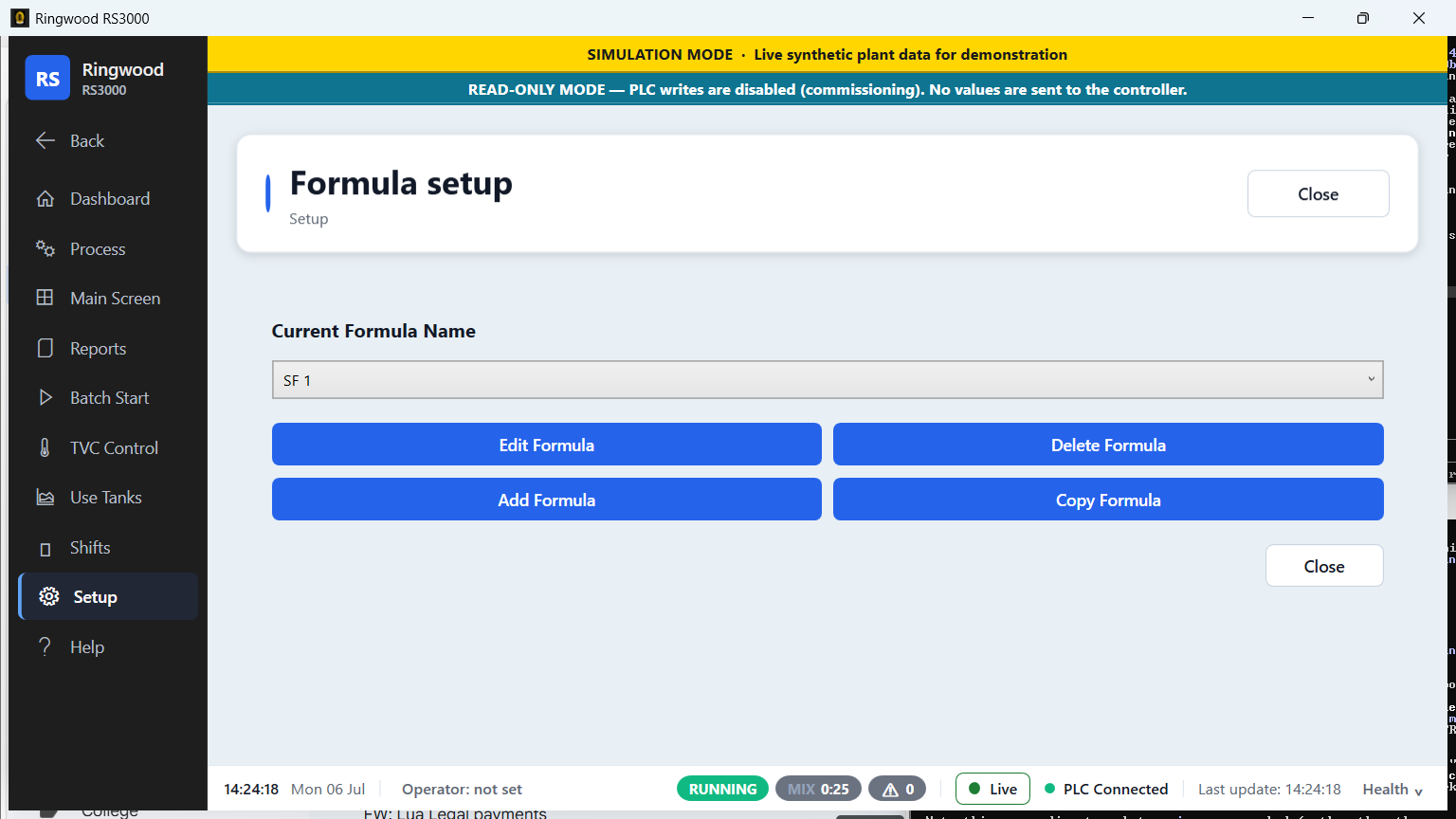Viewport: 1456px width, 819px height.
Task: Click the RS logo badge in sidebar
Action: (47, 78)
